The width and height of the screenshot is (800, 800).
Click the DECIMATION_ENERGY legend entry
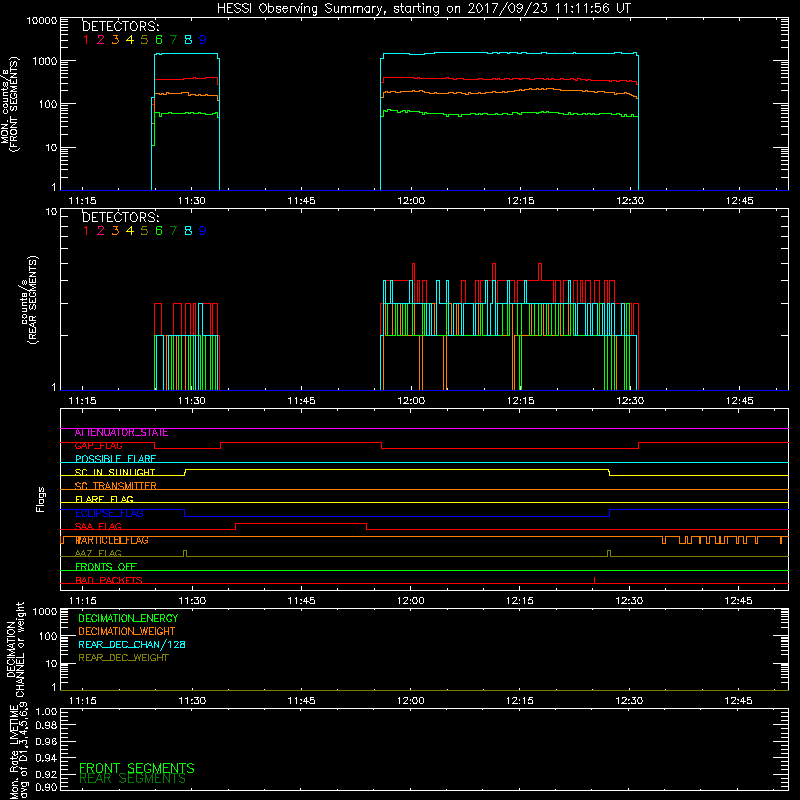[x=128, y=618]
